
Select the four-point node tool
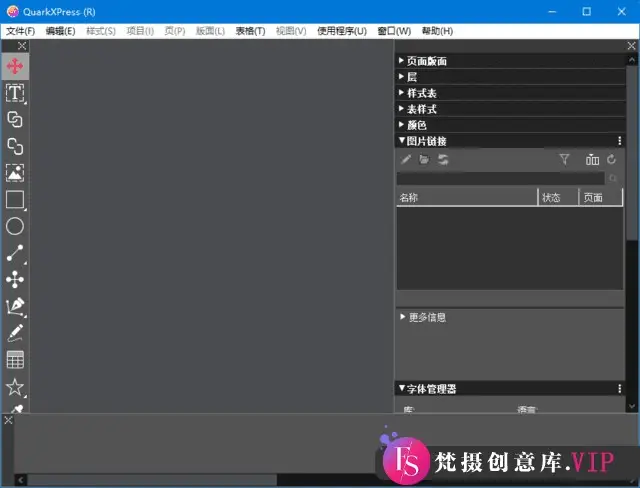tap(15, 280)
